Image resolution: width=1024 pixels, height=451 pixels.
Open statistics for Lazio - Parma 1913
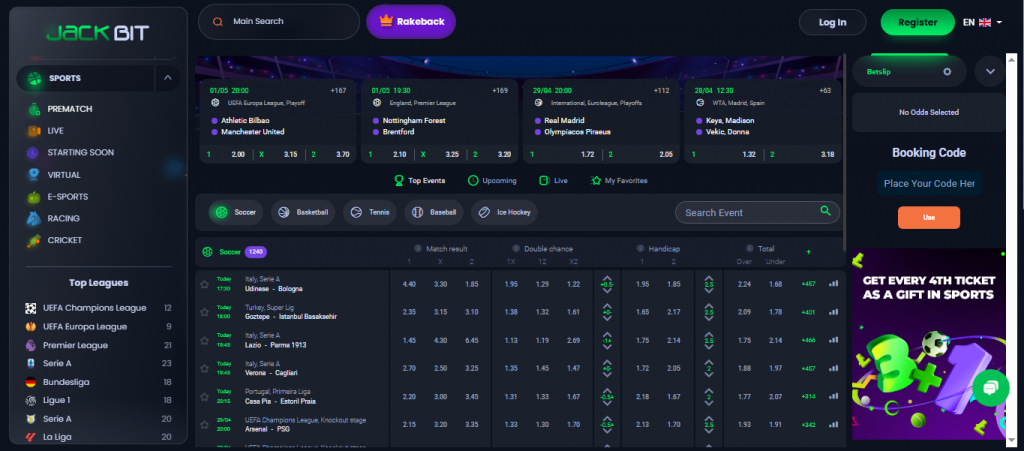click(x=833, y=340)
